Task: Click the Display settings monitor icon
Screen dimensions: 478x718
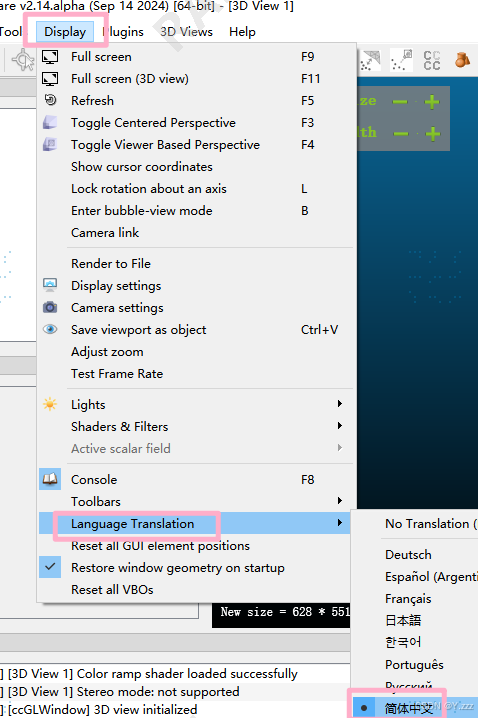Action: pyautogui.click(x=50, y=285)
